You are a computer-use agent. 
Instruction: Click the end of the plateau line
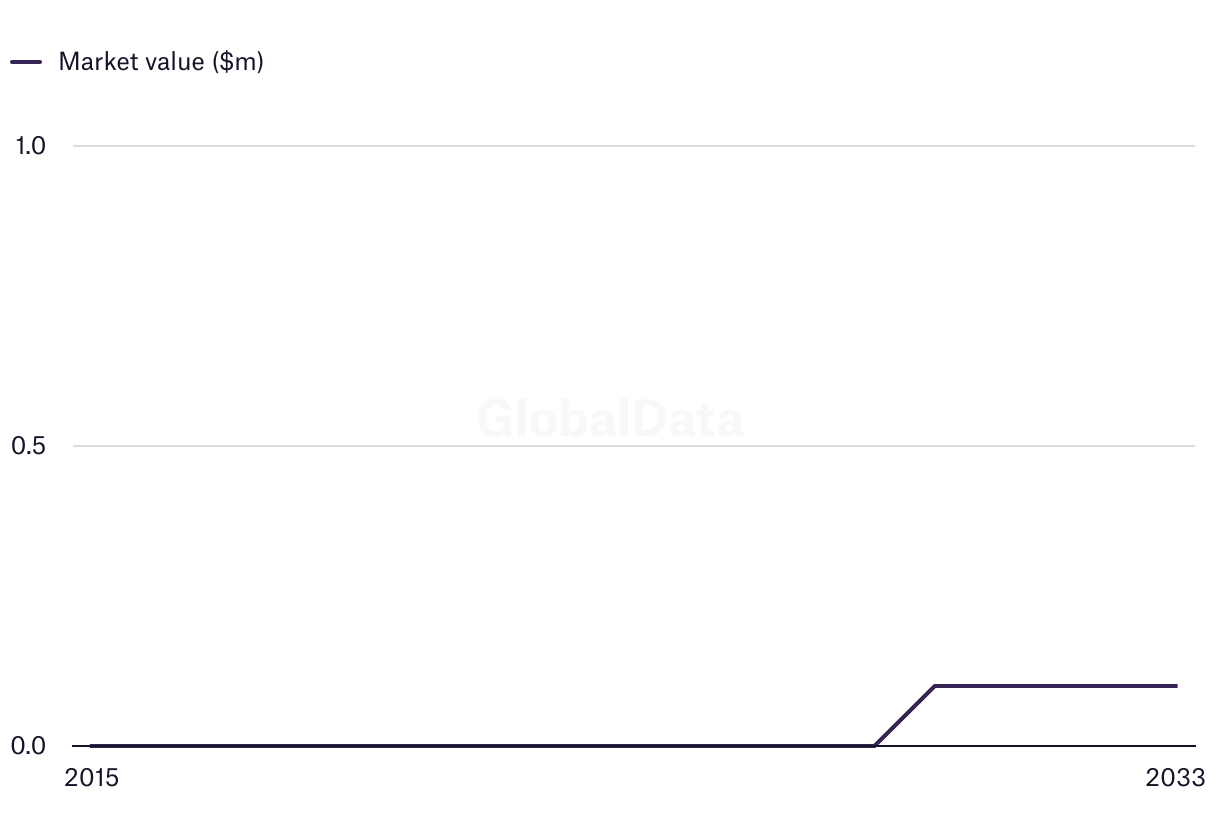tap(1176, 686)
